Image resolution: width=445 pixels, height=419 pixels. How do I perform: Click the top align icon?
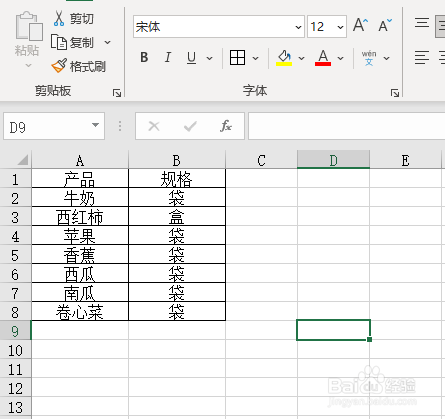pos(422,23)
